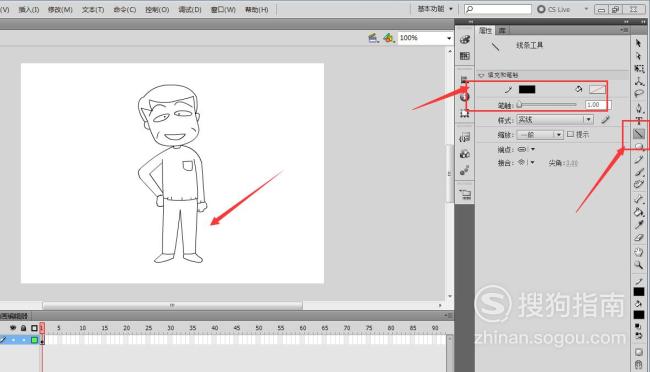
Task: Select the Zoom magnifier tool
Action: (x=639, y=265)
